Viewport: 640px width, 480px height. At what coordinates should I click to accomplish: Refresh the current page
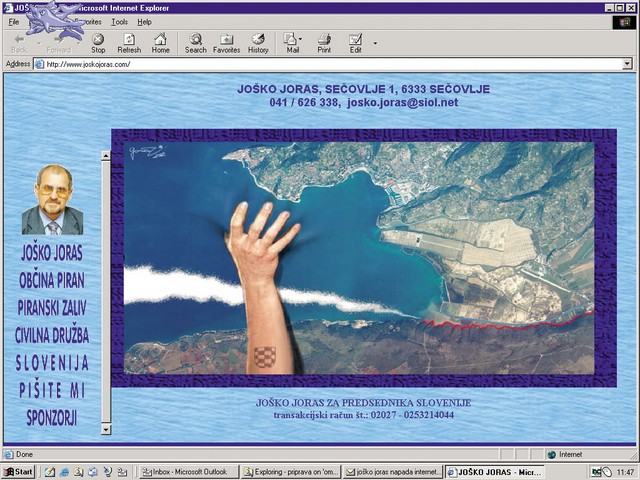click(129, 44)
